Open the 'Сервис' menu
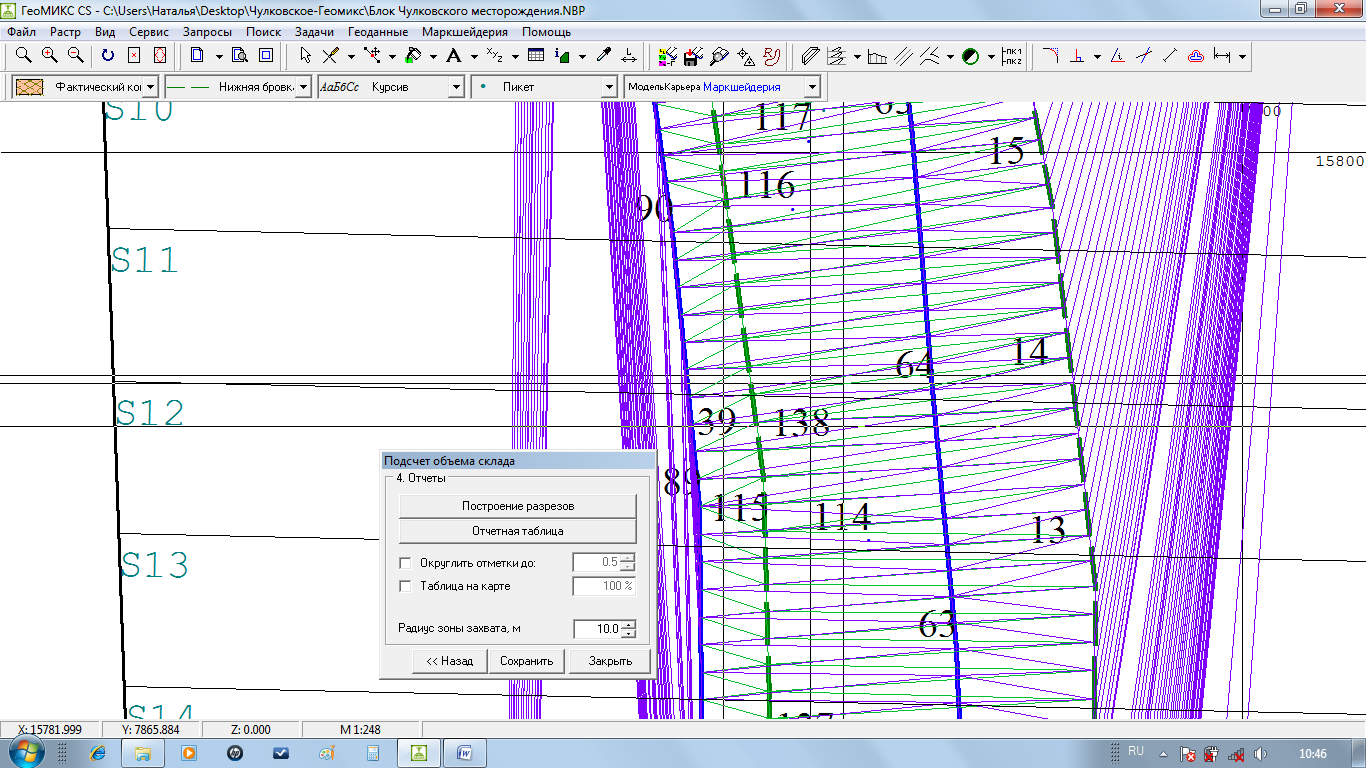 click(149, 32)
